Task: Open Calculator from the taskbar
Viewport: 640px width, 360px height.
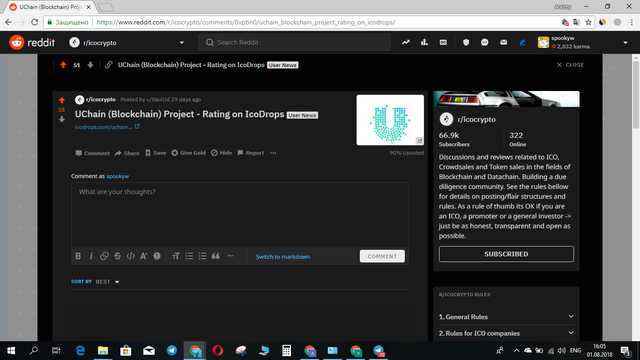Action: [287, 351]
